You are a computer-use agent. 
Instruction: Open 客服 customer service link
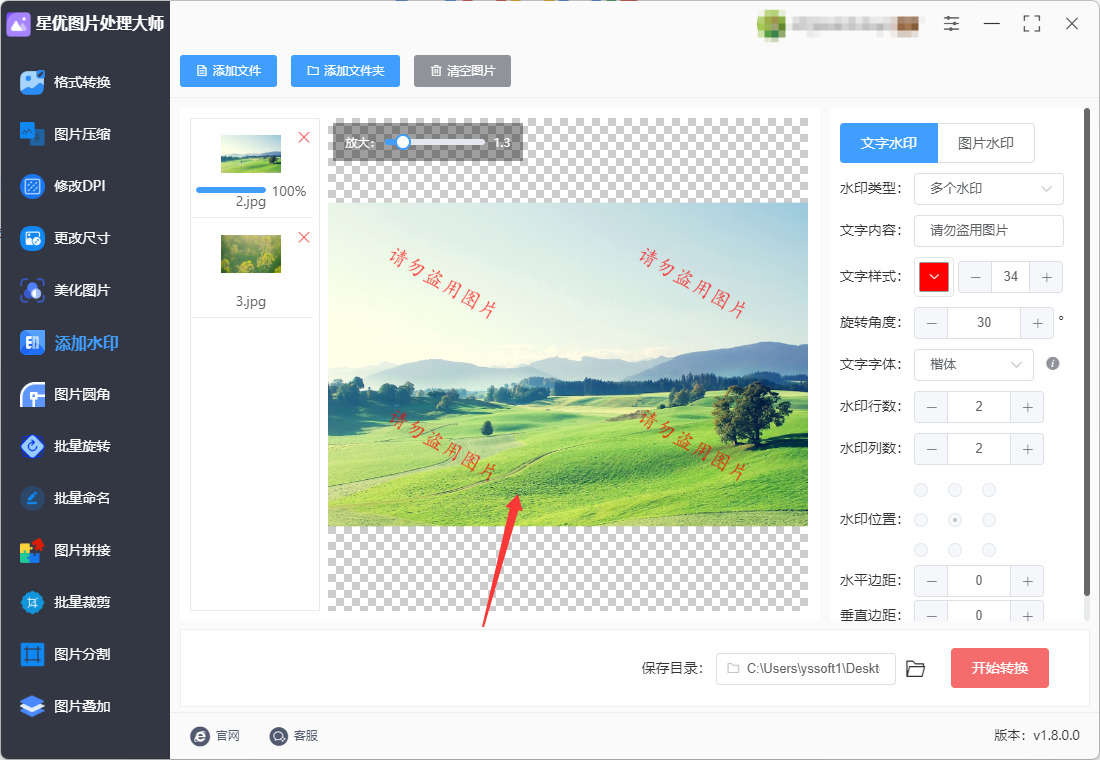[x=294, y=735]
